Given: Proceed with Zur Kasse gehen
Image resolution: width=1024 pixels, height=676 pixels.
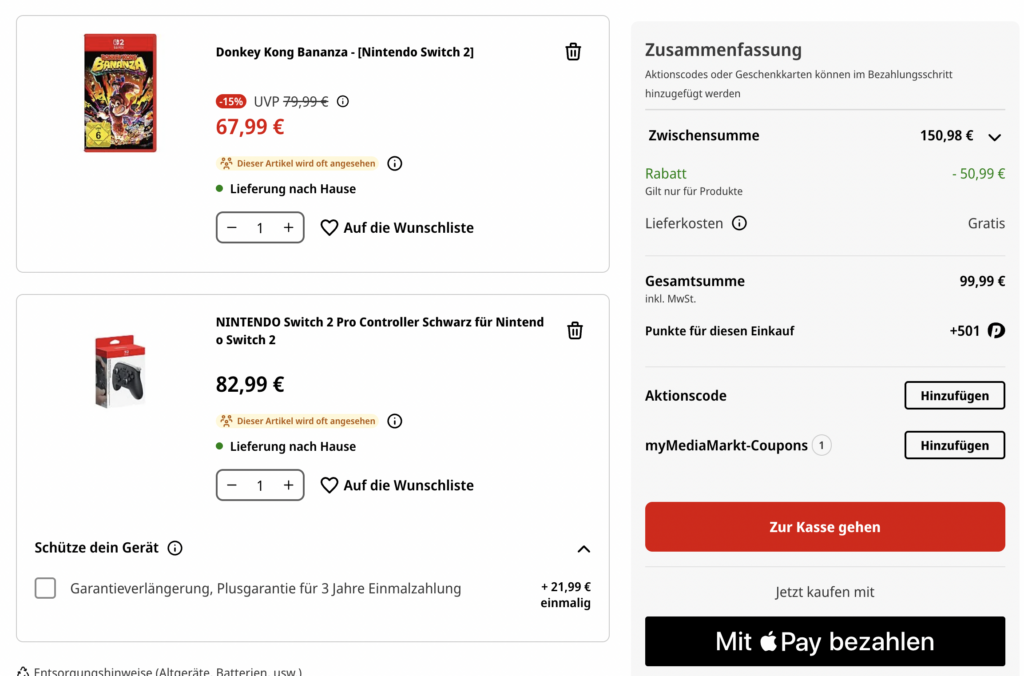Looking at the screenshot, I should [825, 527].
